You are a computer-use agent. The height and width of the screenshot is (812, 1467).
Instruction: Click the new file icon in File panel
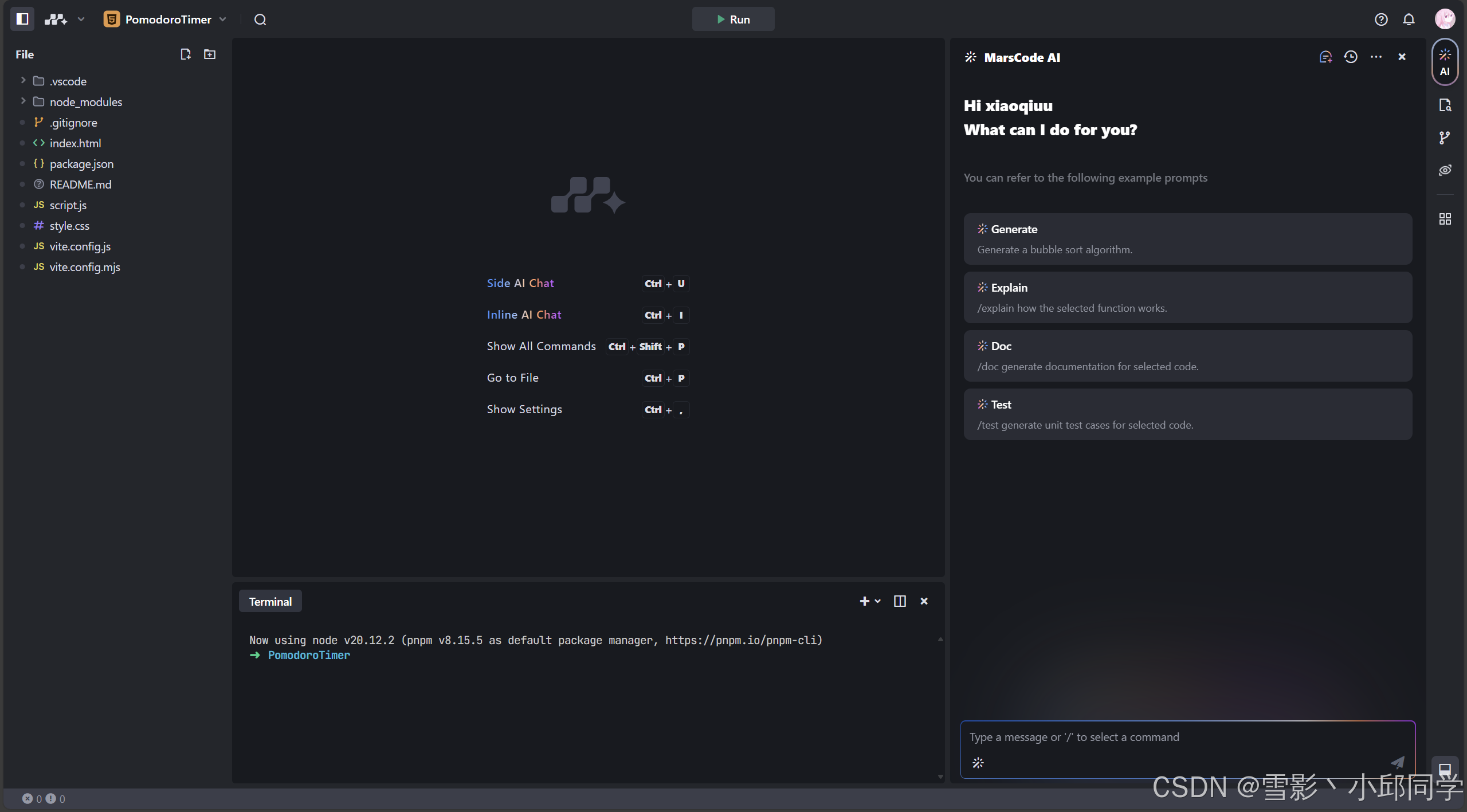185,54
